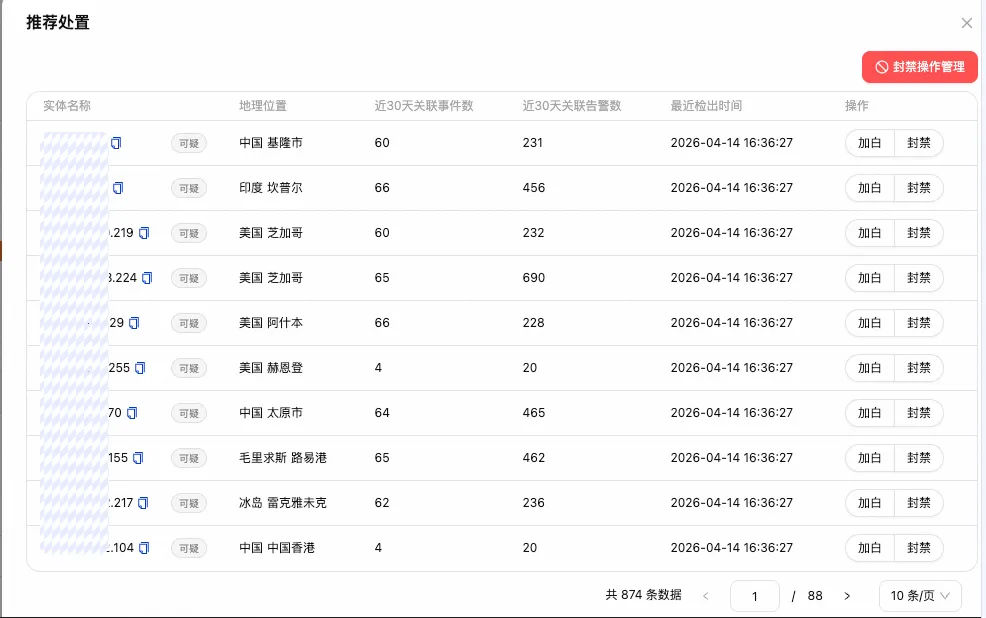The height and width of the screenshot is (618, 986).
Task: Open 封禁操作管理
Action: 919,67
